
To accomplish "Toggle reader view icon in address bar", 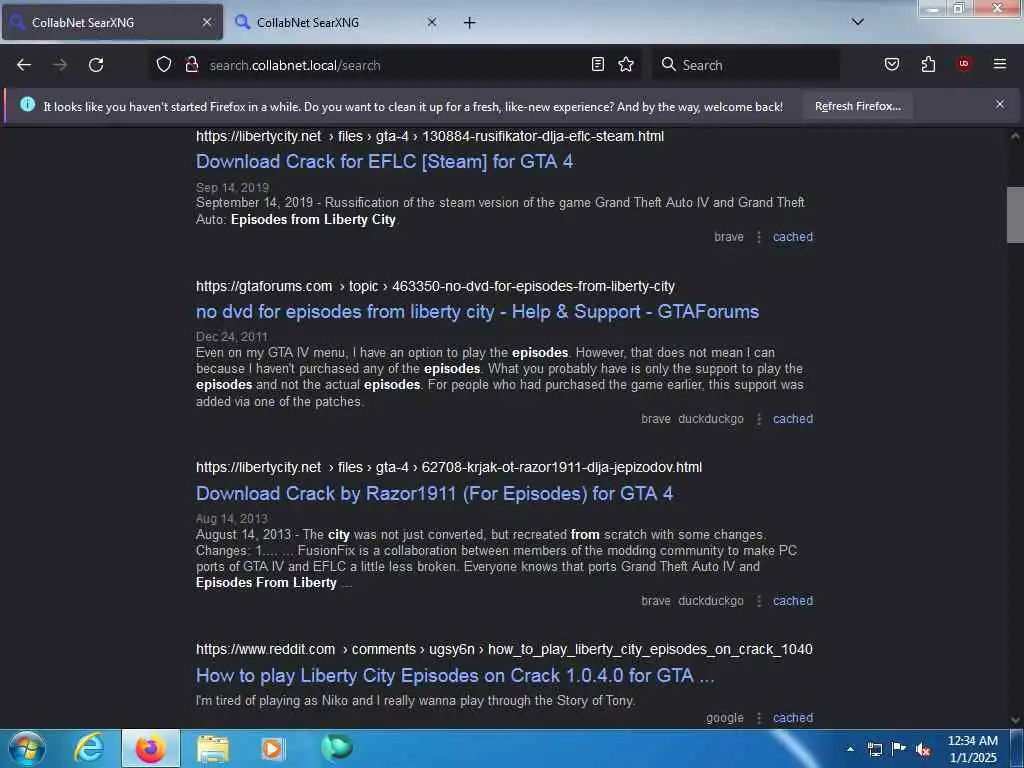I will point(598,64).
